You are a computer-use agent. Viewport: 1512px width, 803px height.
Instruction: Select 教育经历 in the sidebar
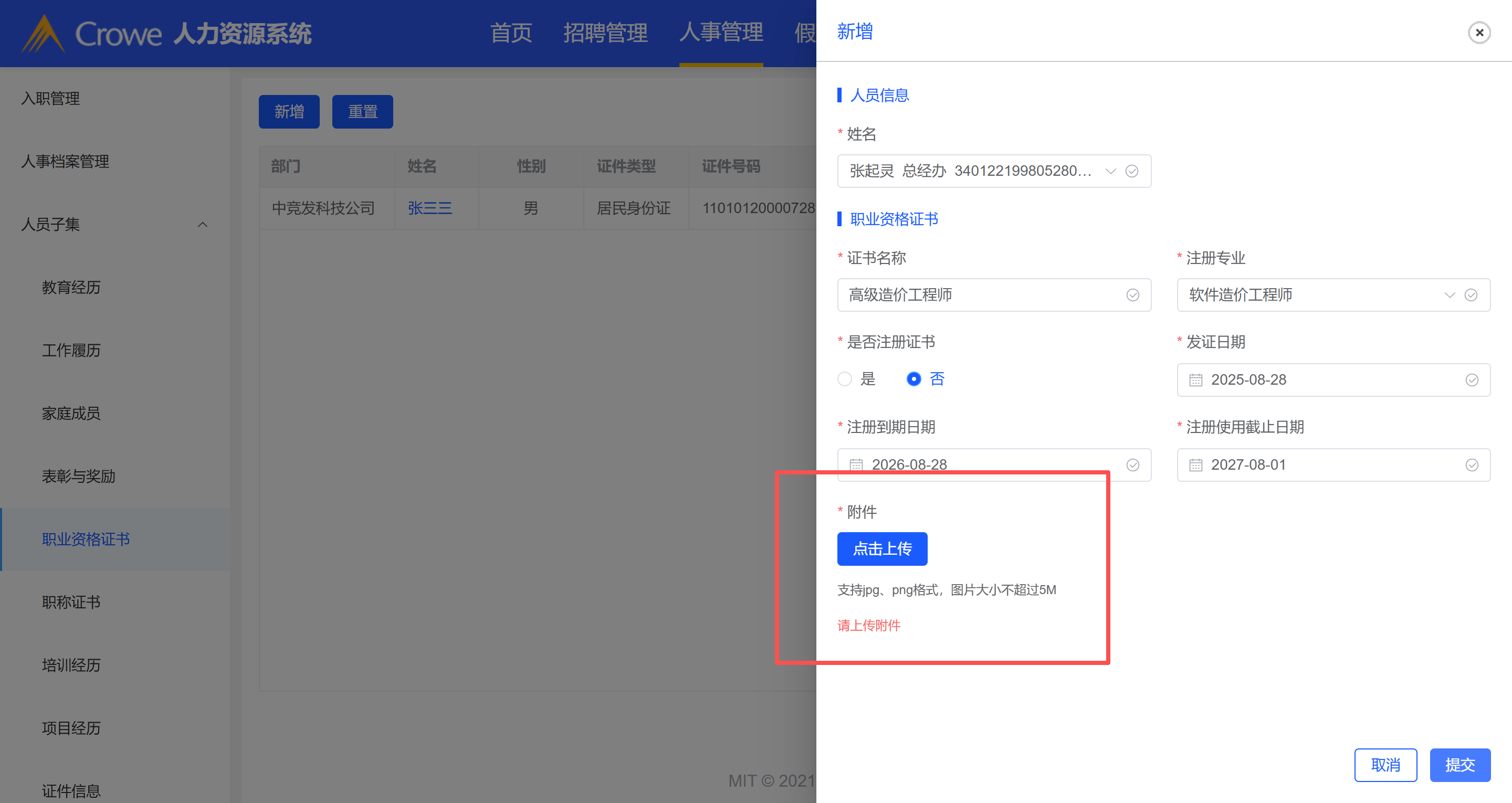(x=71, y=287)
